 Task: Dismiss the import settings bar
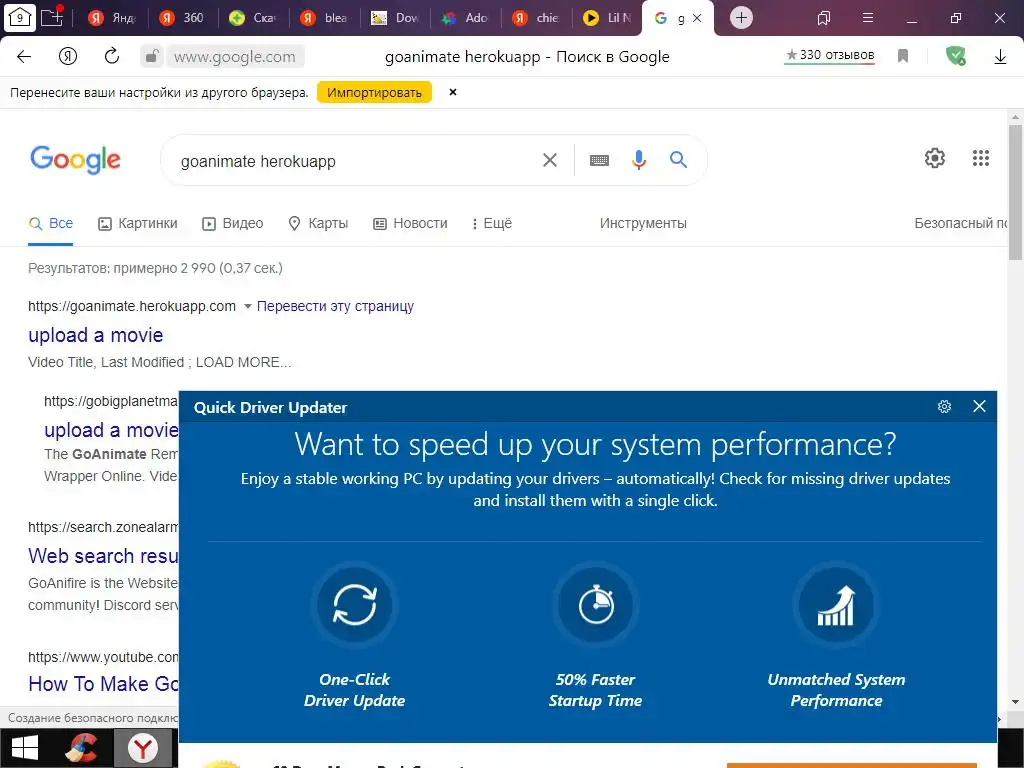(453, 92)
